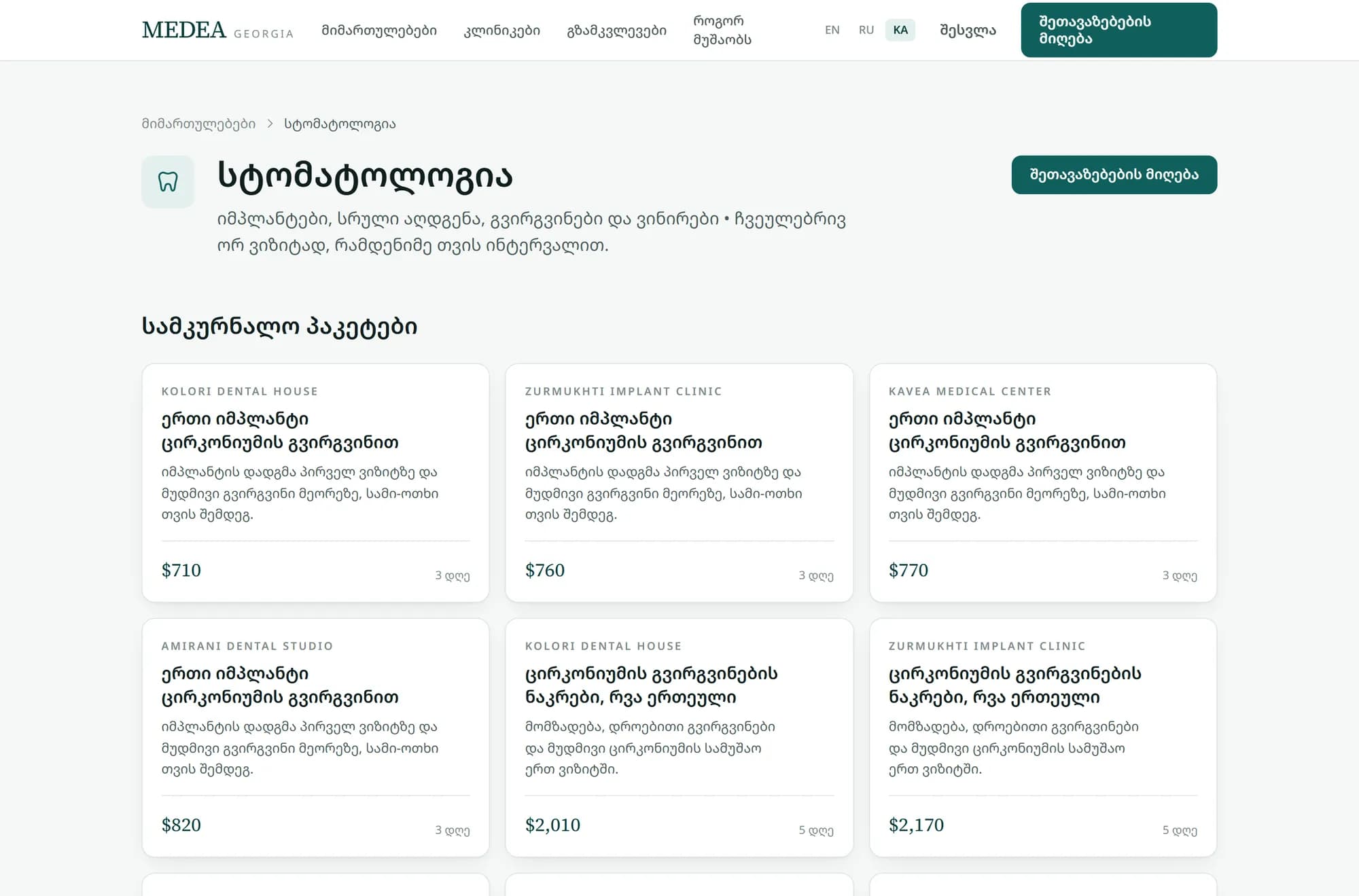The width and height of the screenshot is (1359, 896).
Task: Click შეთავაზებების მიღება button beside page title
Action: click(1114, 175)
